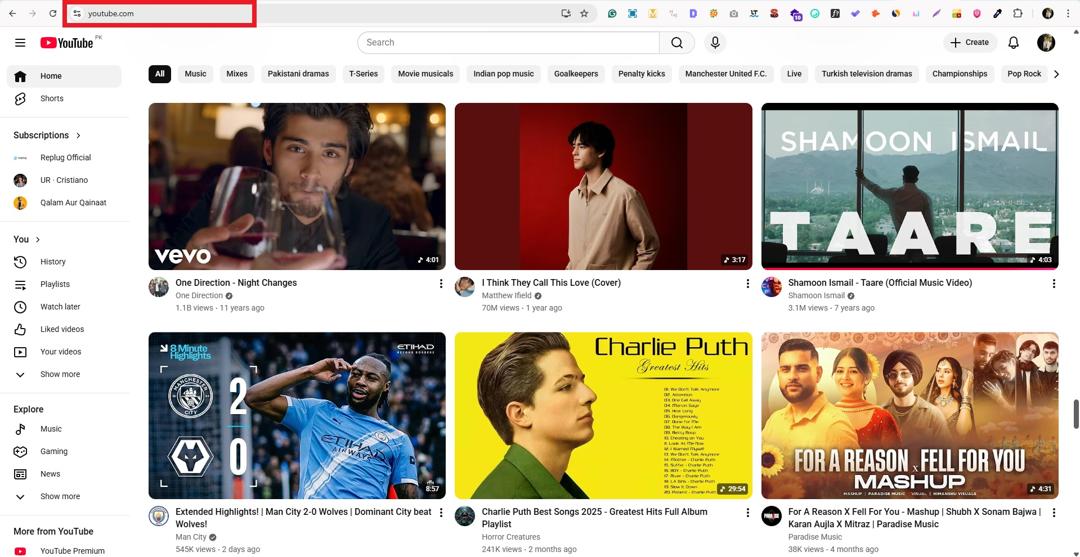
Task: Open UR · Cristiano subscription
Action: tap(64, 180)
